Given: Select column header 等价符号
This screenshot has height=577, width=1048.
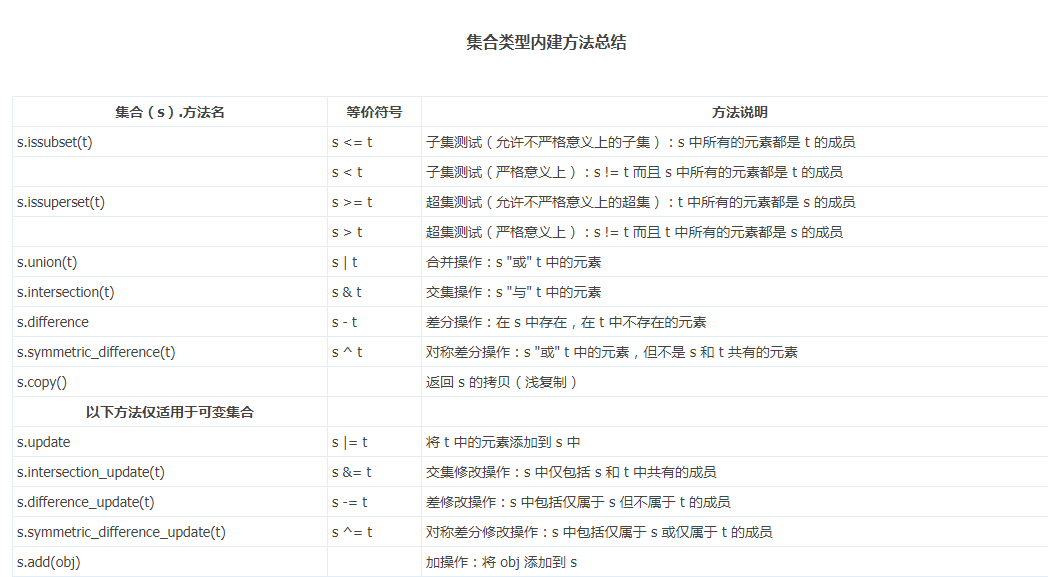Looking at the screenshot, I should point(374,112).
